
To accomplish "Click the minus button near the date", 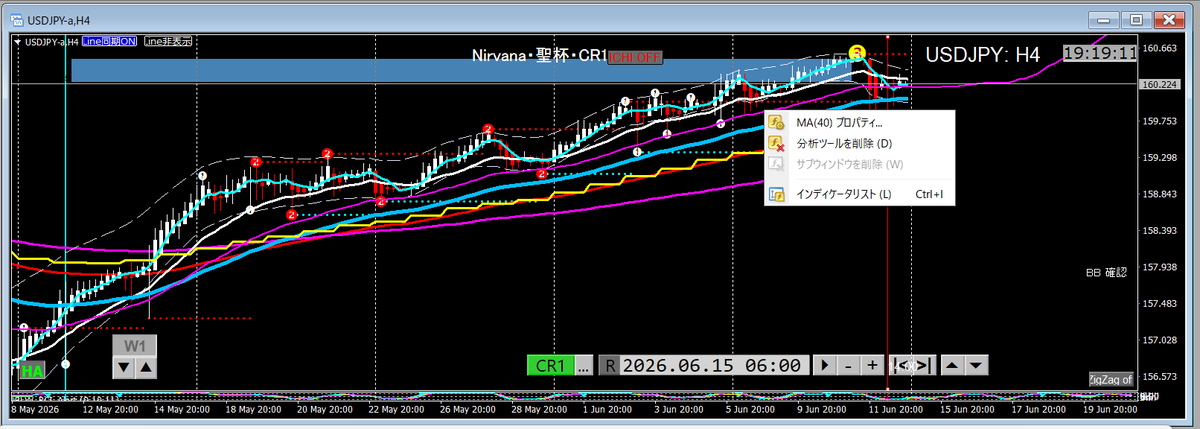I will 848,365.
